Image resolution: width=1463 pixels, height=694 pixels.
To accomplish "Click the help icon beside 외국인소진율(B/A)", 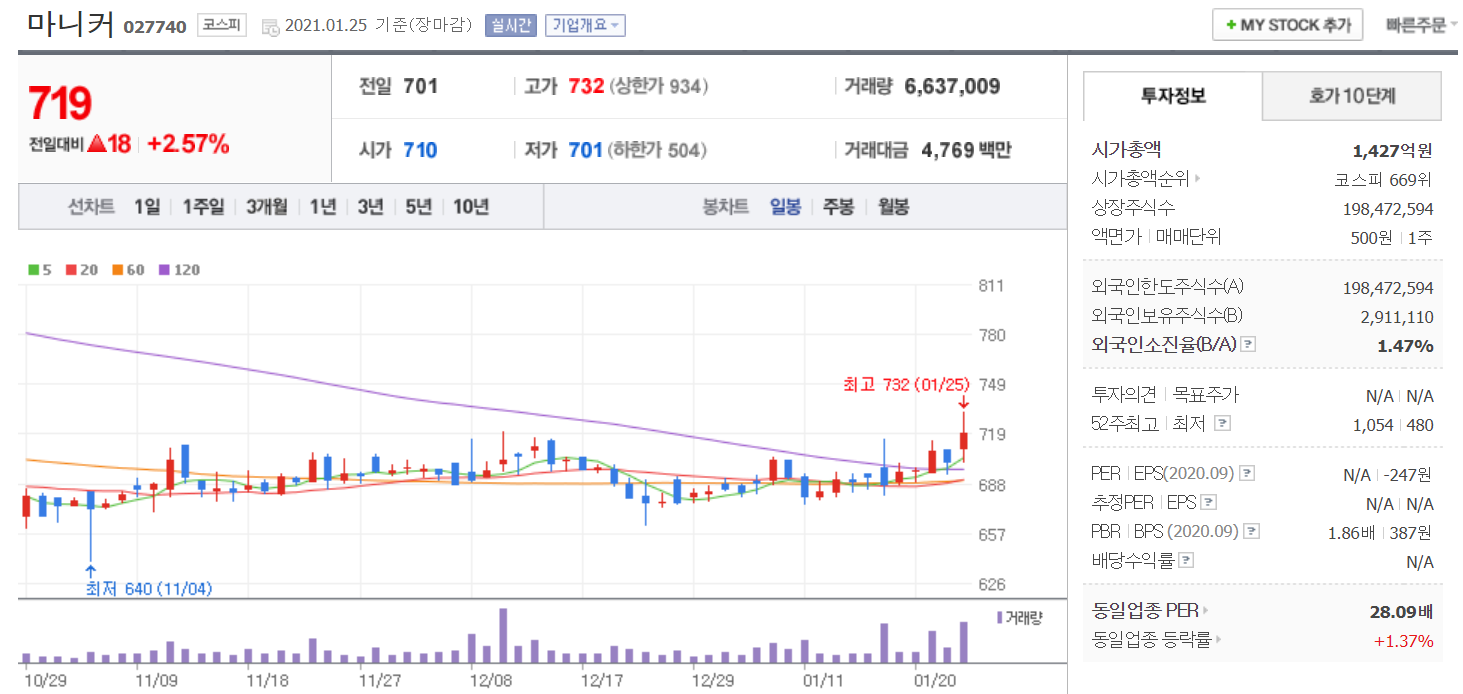I will pos(1248,344).
